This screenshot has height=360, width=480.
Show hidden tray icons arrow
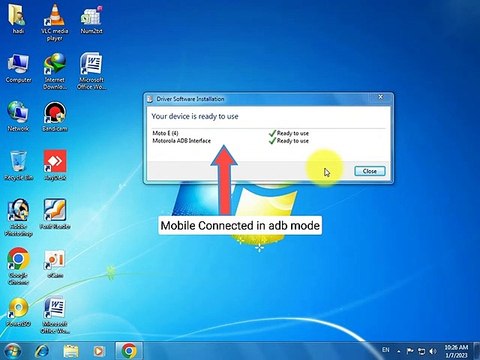click(x=399, y=351)
